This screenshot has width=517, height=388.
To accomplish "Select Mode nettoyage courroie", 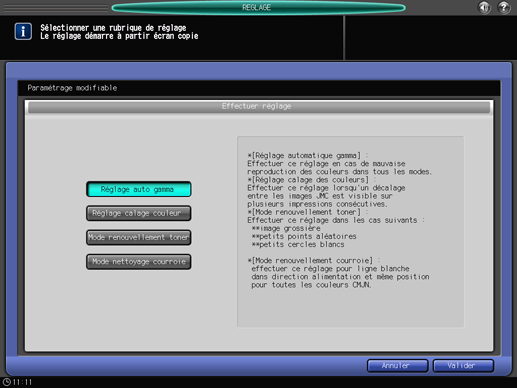I will [x=139, y=262].
